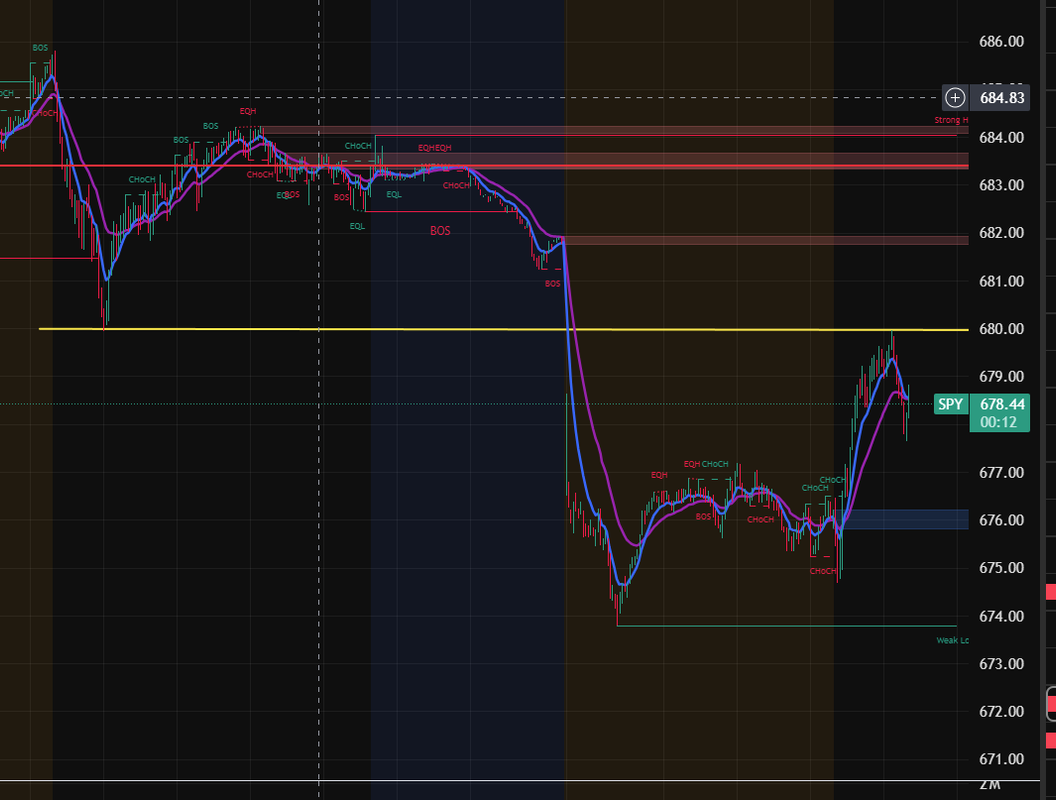
Task: Click the large red BOS label mid-chart
Action: point(440,231)
